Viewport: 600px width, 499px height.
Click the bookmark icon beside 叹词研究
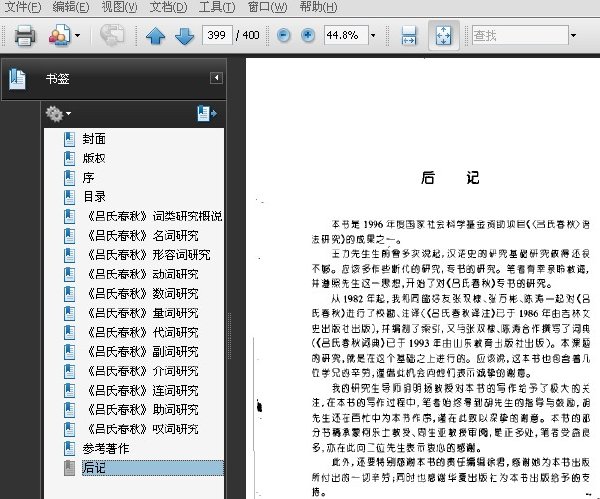(69, 429)
